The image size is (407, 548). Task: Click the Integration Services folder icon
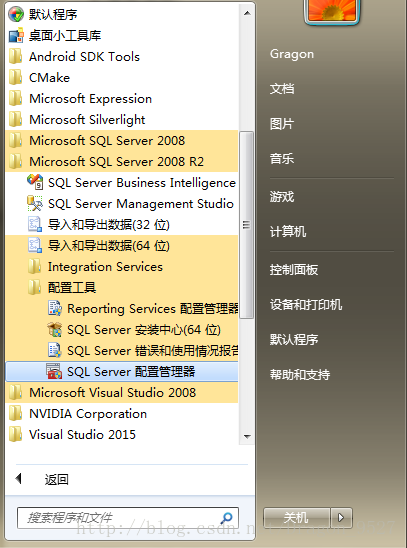pyautogui.click(x=34, y=266)
